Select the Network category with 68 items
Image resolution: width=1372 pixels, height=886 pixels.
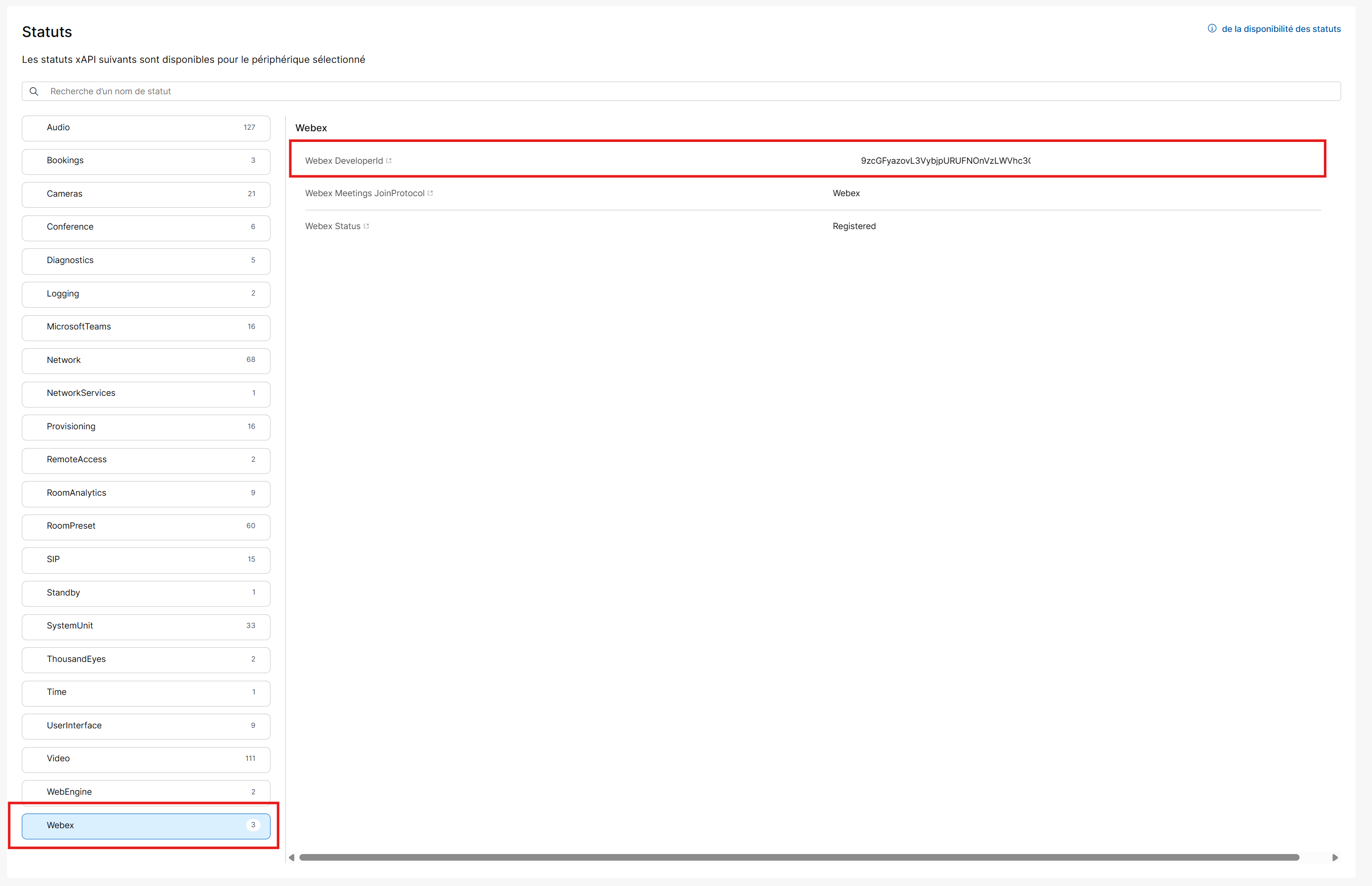click(146, 360)
